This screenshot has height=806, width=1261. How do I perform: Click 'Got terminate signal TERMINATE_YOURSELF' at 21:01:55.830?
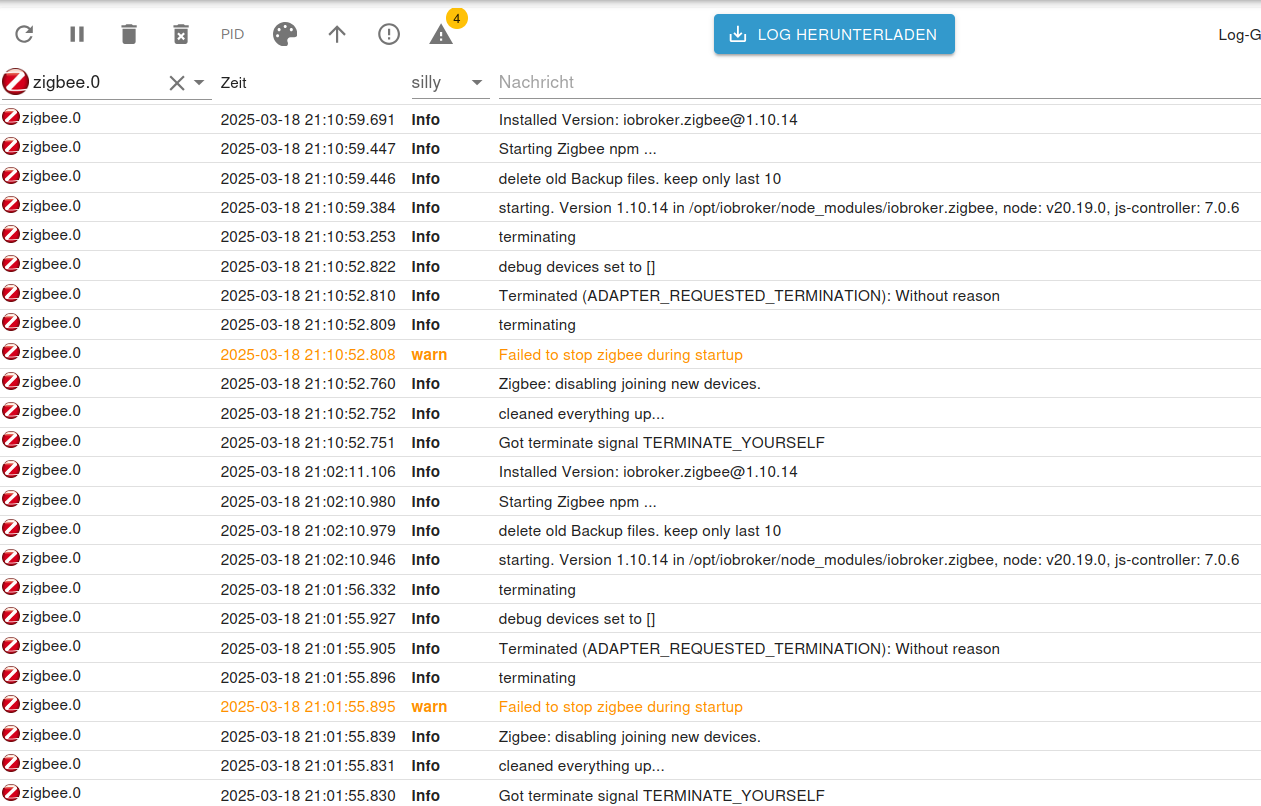tap(662, 795)
